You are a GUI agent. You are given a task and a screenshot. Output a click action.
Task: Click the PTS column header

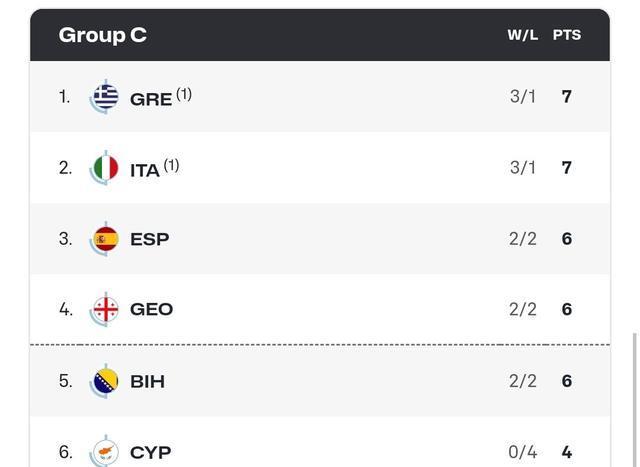[567, 35]
